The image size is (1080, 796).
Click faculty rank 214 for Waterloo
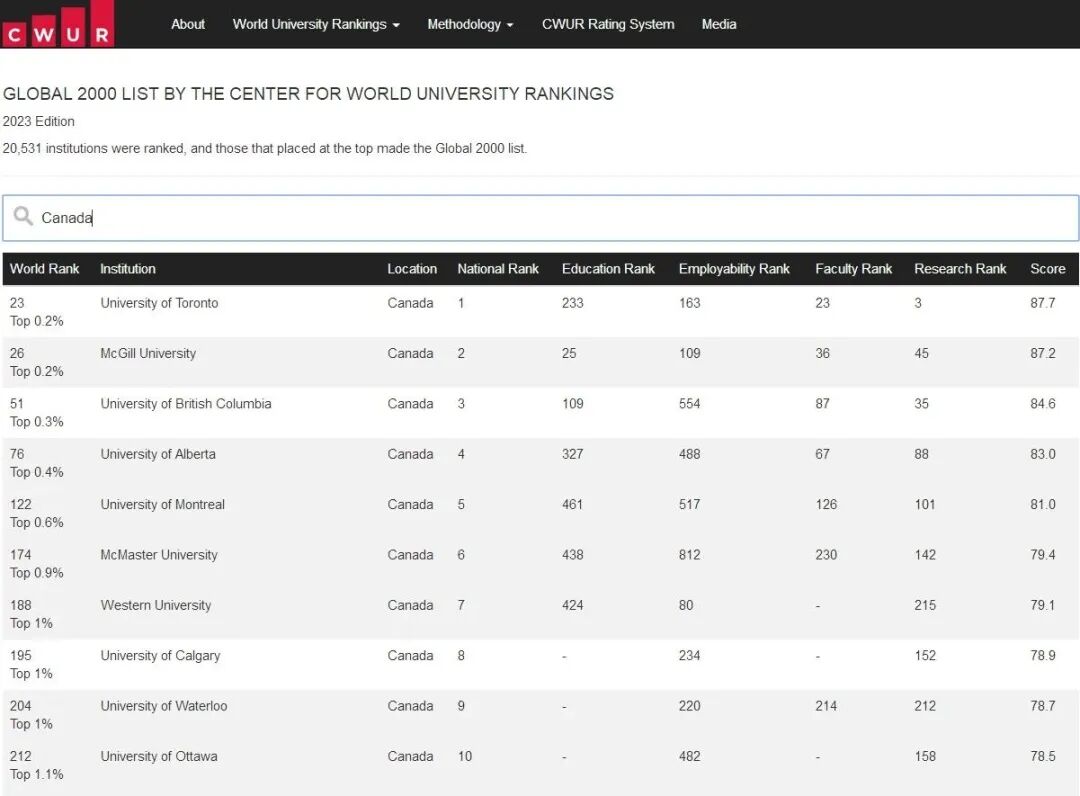pos(827,705)
